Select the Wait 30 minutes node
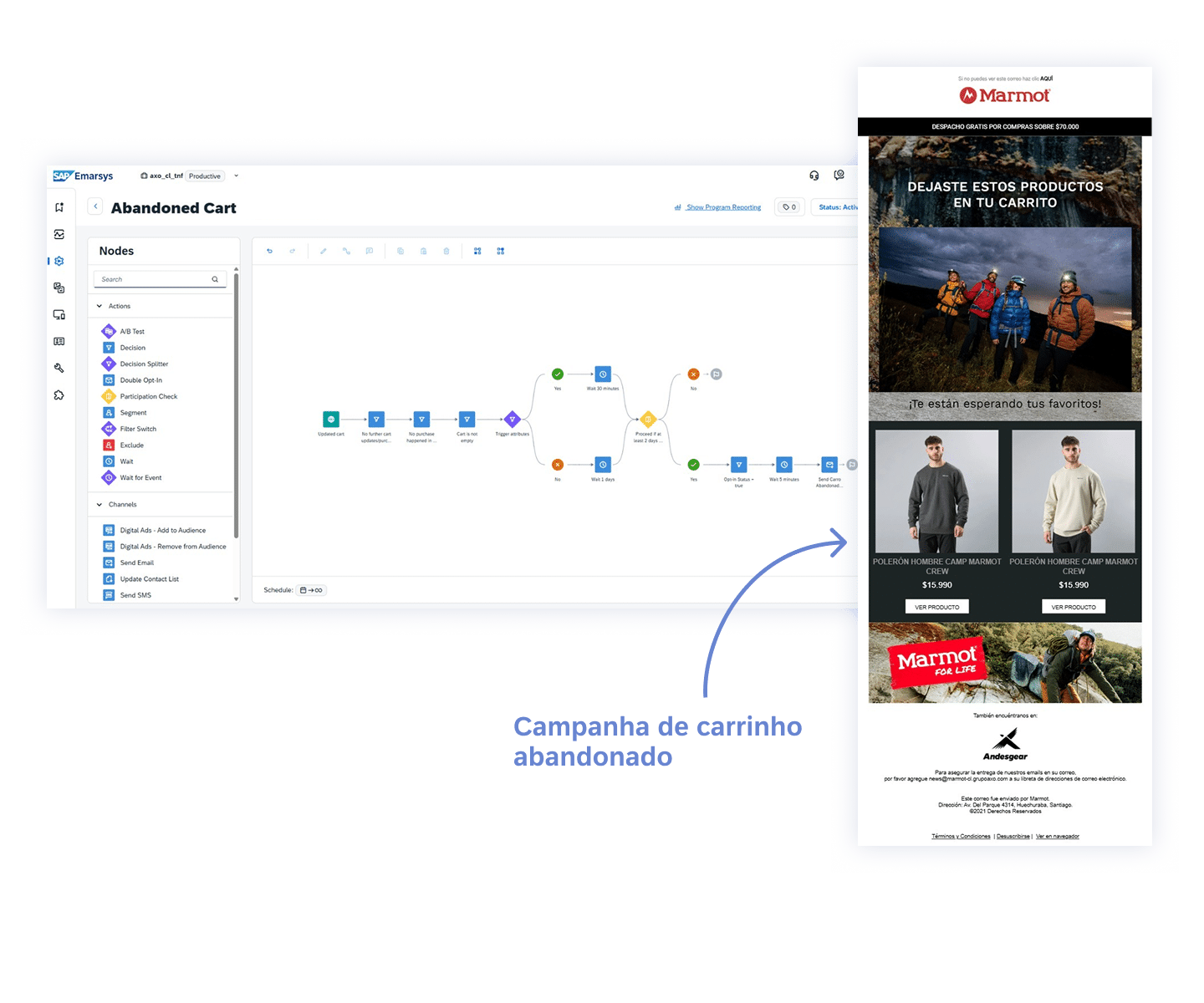The image size is (1204, 1003). click(603, 374)
